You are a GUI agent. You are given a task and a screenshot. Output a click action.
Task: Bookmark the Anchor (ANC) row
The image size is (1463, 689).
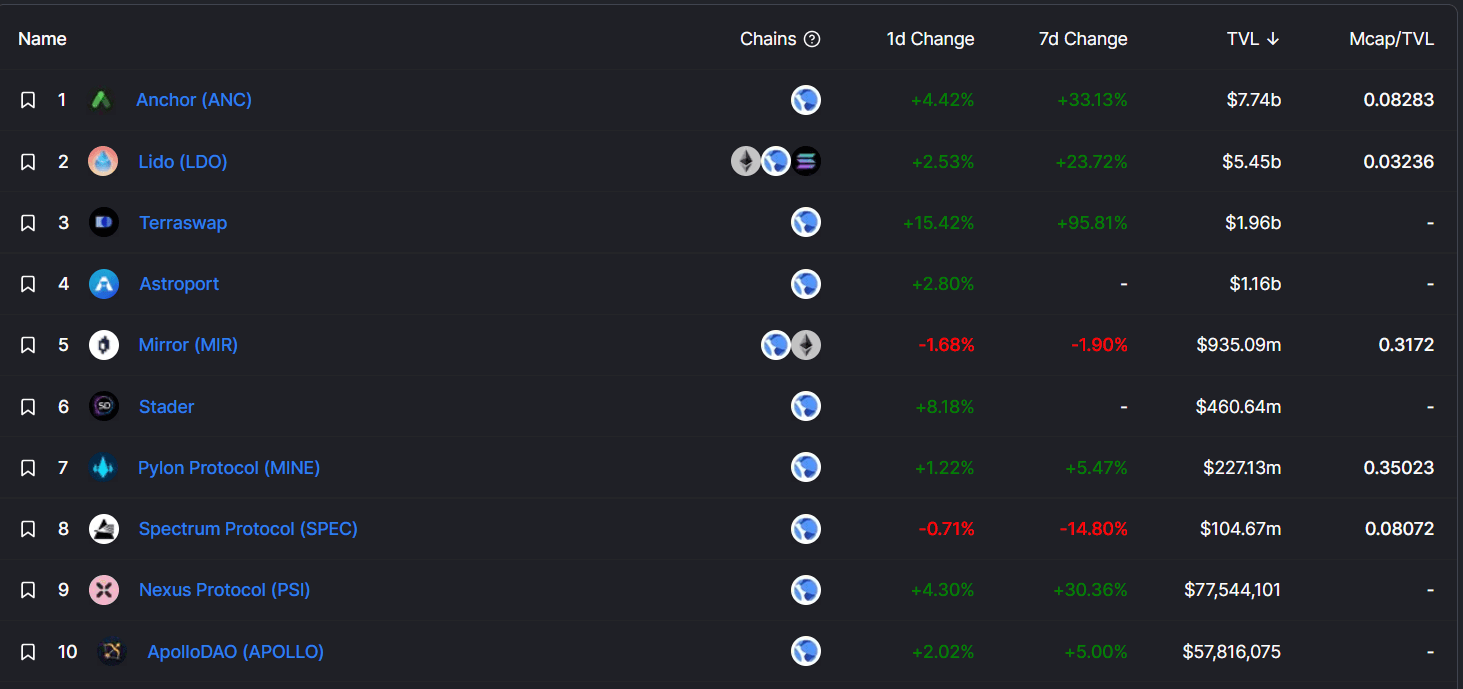point(28,100)
